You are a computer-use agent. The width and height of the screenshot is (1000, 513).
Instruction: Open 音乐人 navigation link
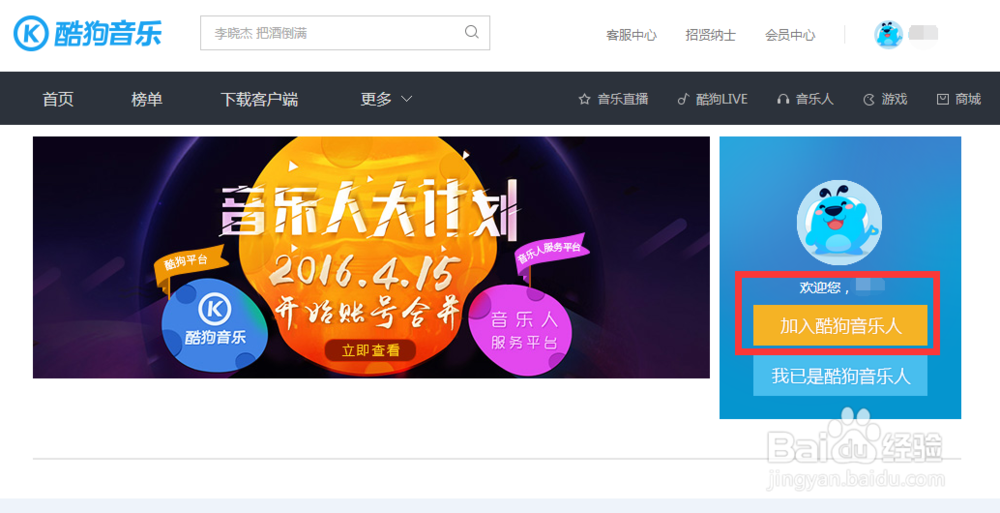click(x=814, y=100)
